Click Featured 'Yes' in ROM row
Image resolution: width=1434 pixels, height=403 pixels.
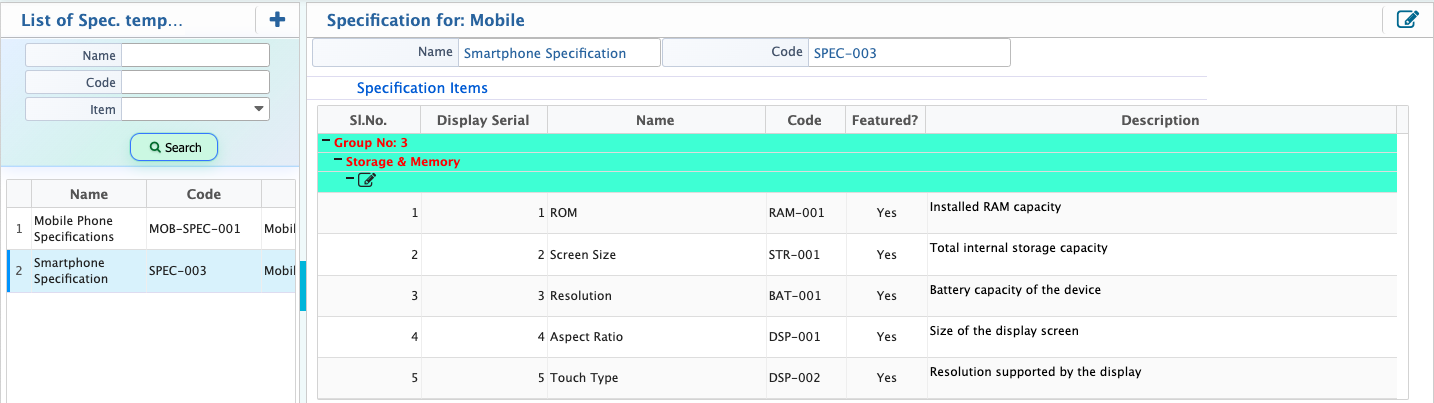[x=886, y=213]
